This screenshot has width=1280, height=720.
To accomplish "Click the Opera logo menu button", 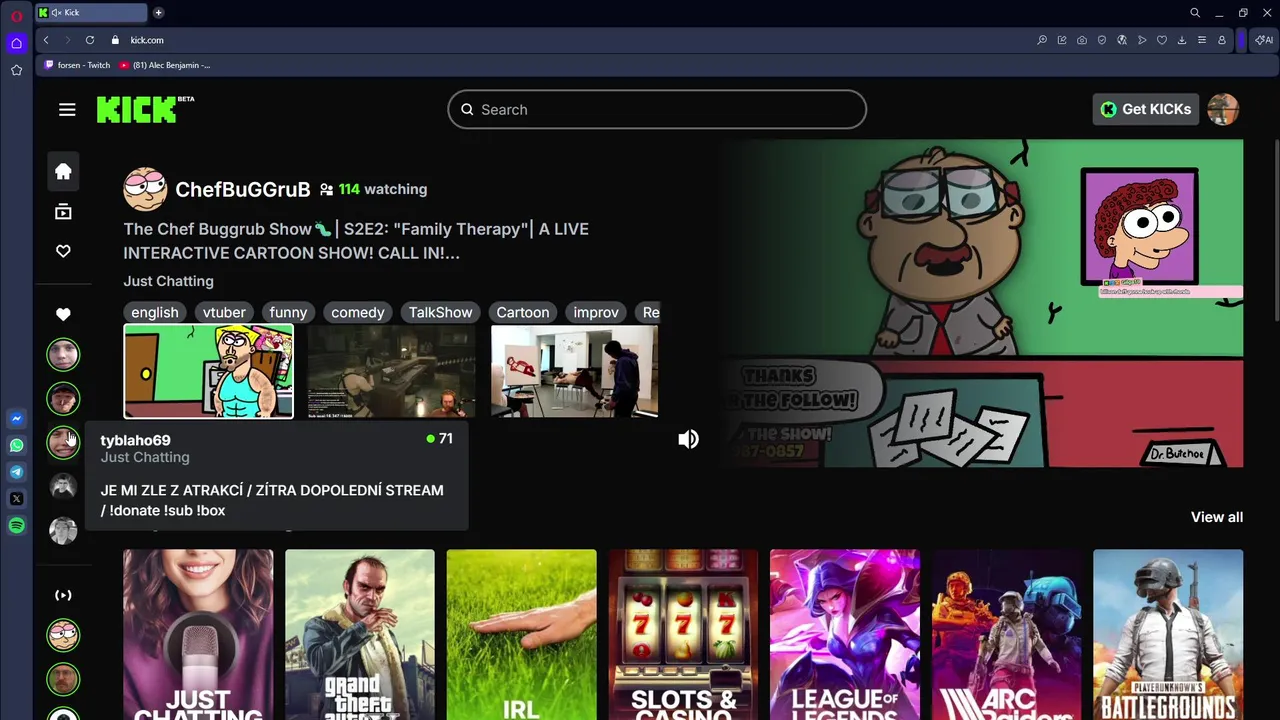I will pyautogui.click(x=16, y=16).
